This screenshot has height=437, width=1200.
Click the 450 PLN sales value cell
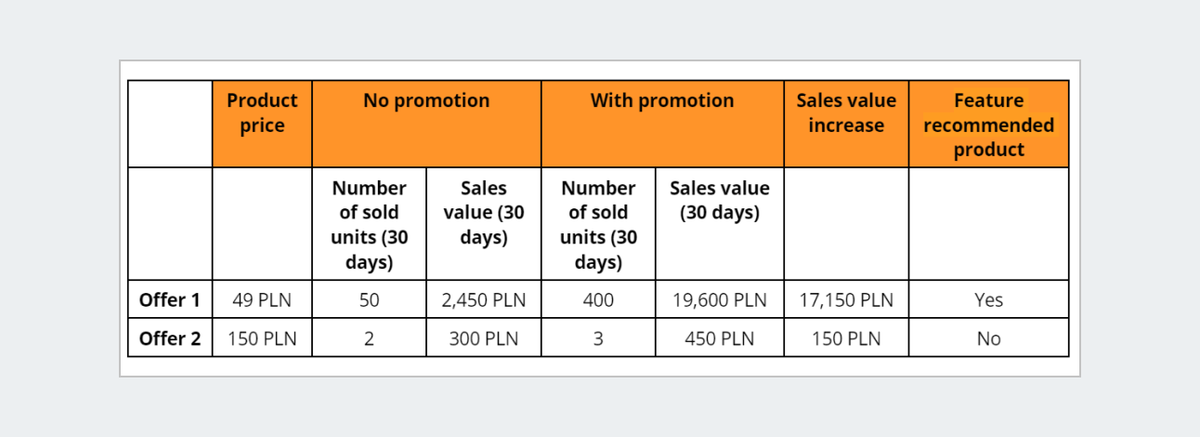coord(720,338)
